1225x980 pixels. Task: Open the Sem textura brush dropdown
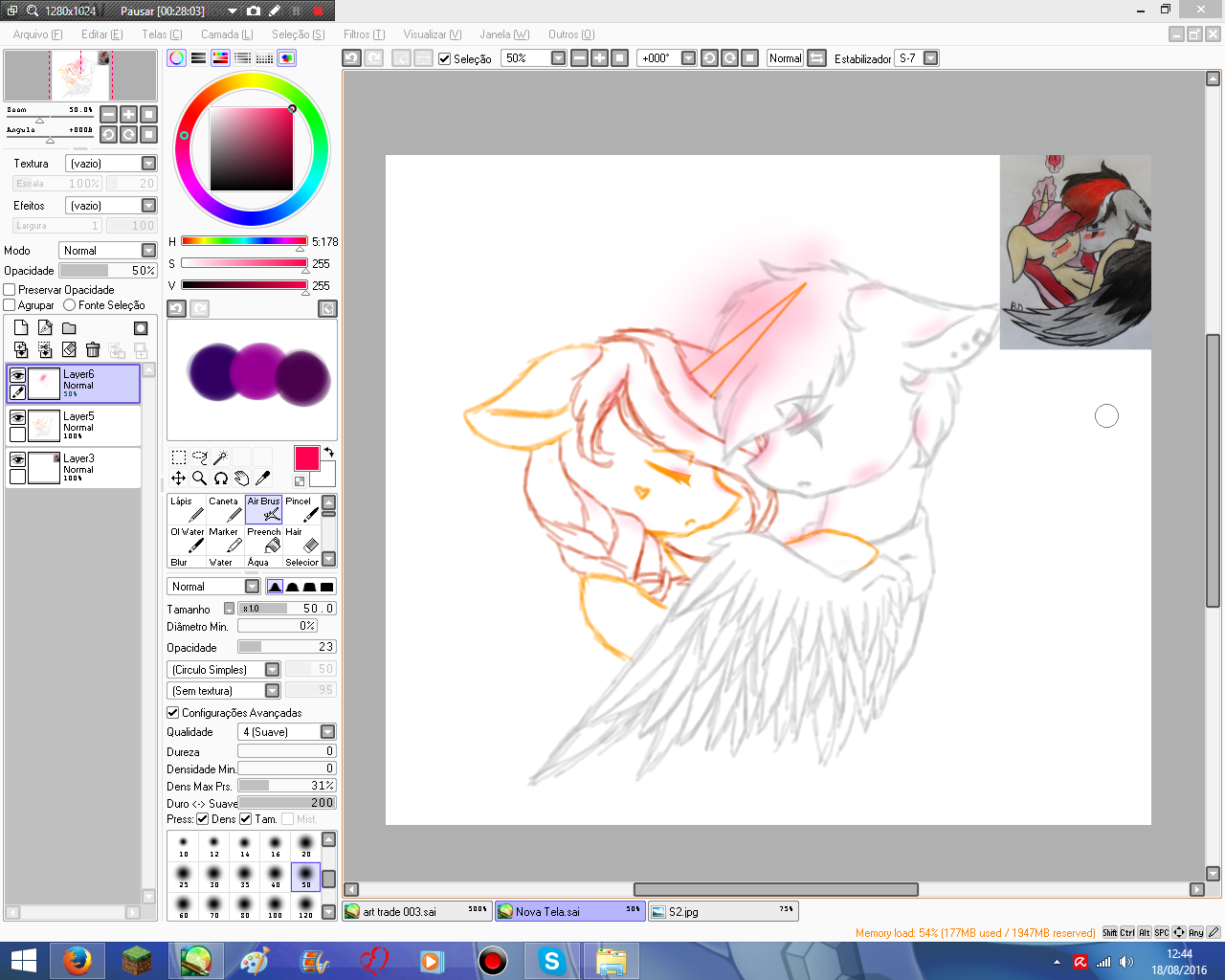(x=224, y=690)
